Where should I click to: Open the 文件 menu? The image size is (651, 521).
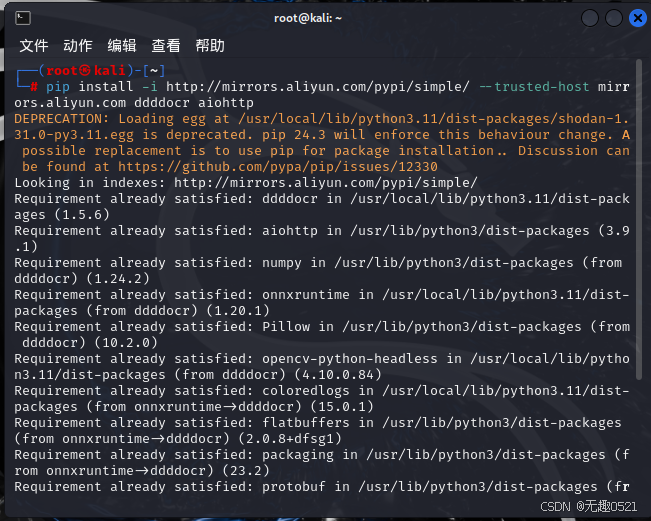coord(34,46)
